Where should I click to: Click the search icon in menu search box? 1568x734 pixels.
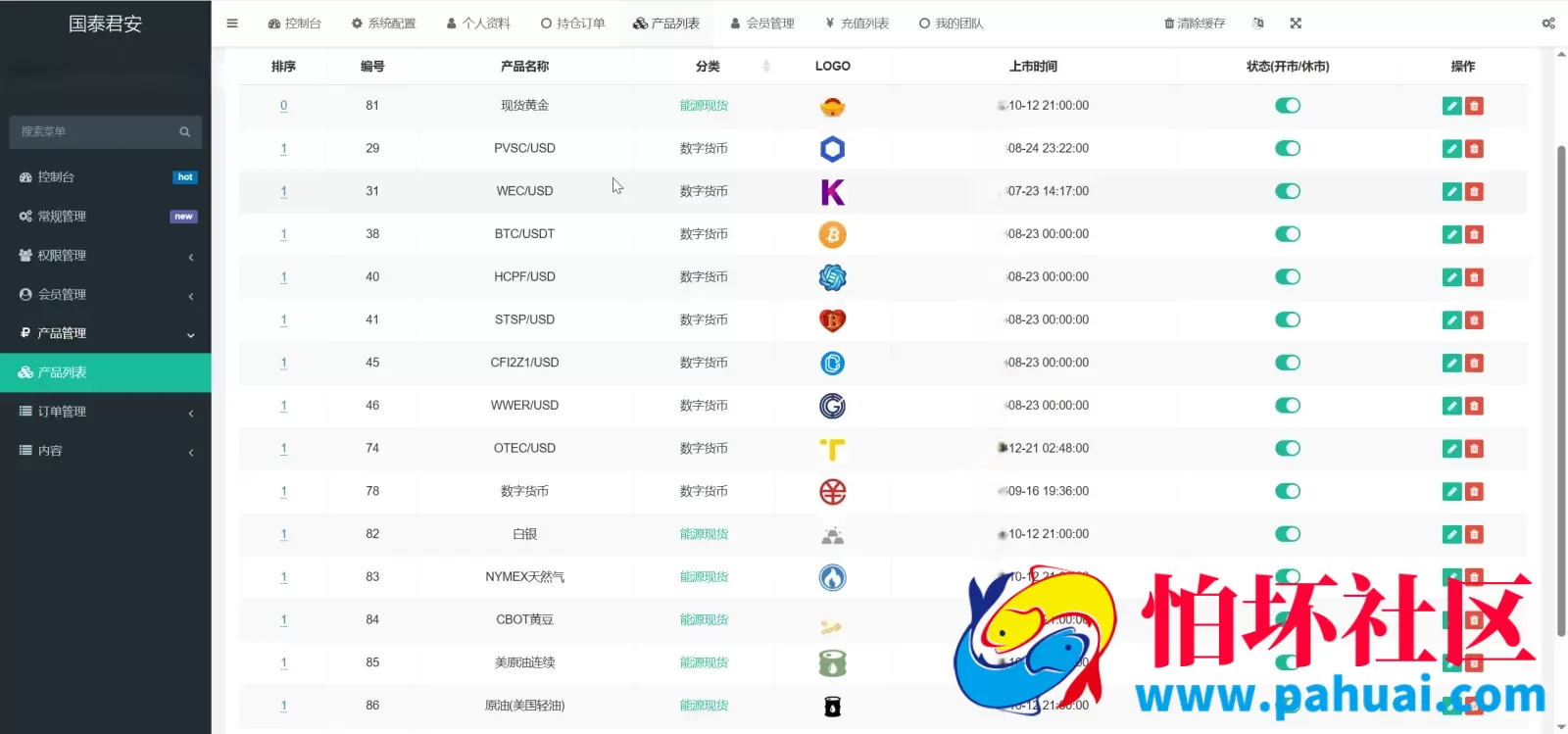coord(184,131)
